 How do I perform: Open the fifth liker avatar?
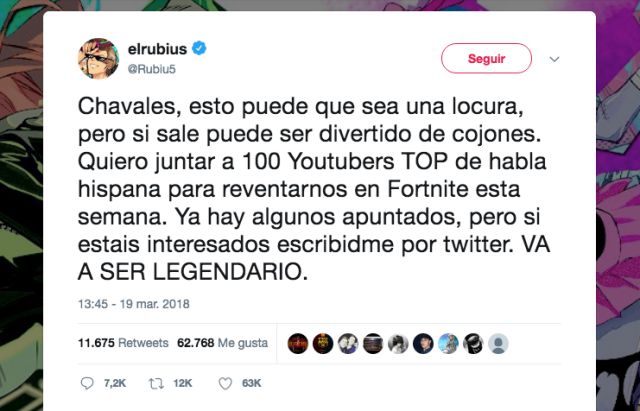[x=398, y=343]
